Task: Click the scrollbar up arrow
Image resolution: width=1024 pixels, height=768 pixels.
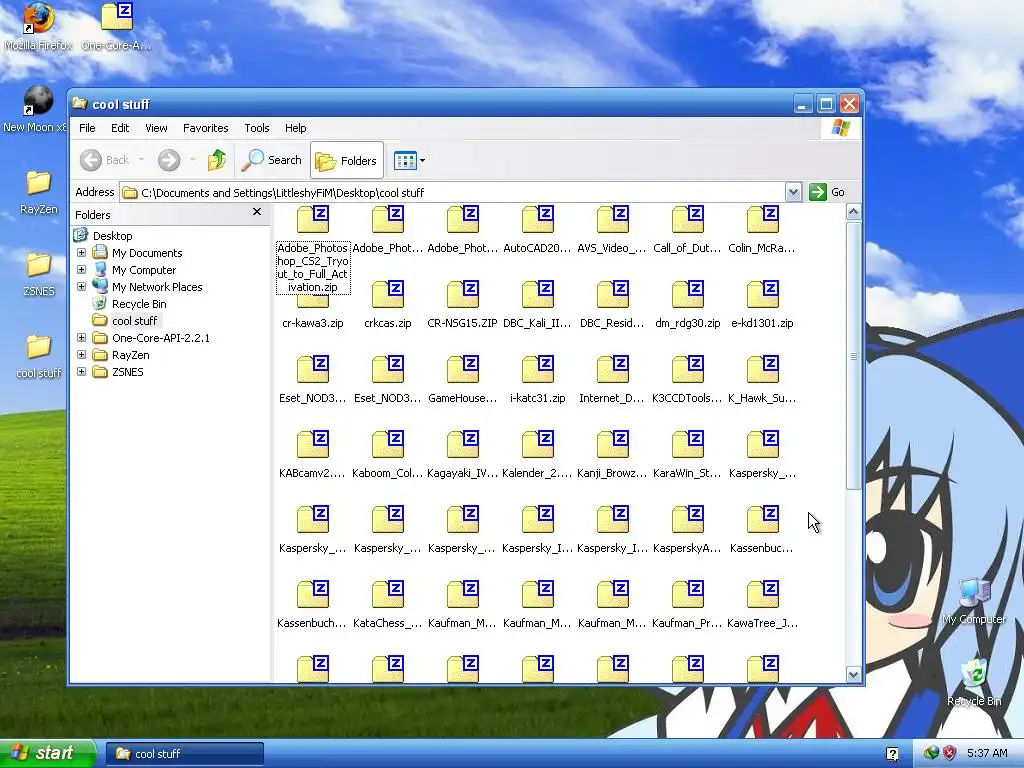Action: pyautogui.click(x=854, y=212)
